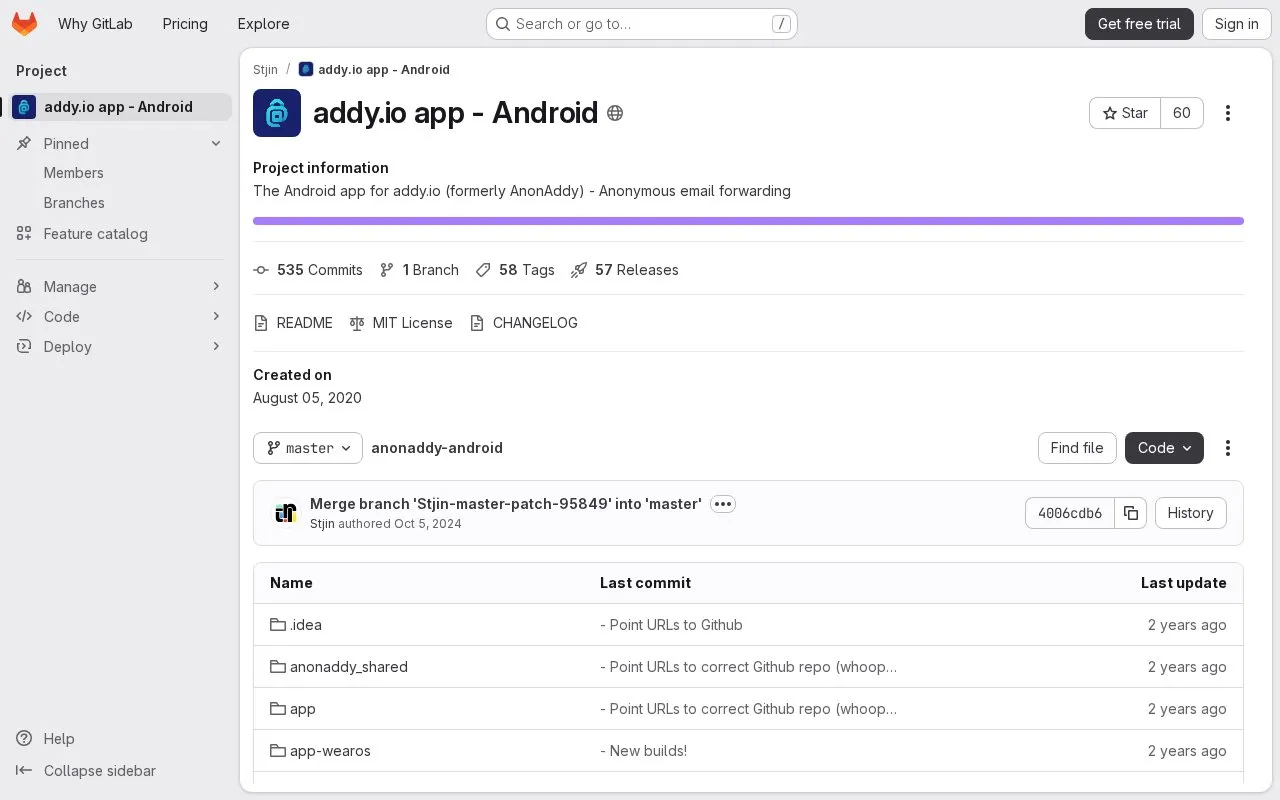Open the repository actions kebab menu beside Code
1280x800 pixels.
tap(1228, 448)
